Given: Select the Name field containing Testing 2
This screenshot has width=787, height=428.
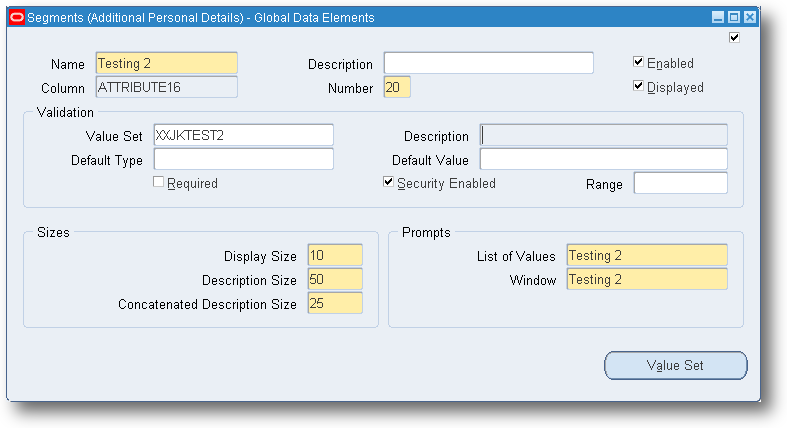Looking at the screenshot, I should coord(167,63).
